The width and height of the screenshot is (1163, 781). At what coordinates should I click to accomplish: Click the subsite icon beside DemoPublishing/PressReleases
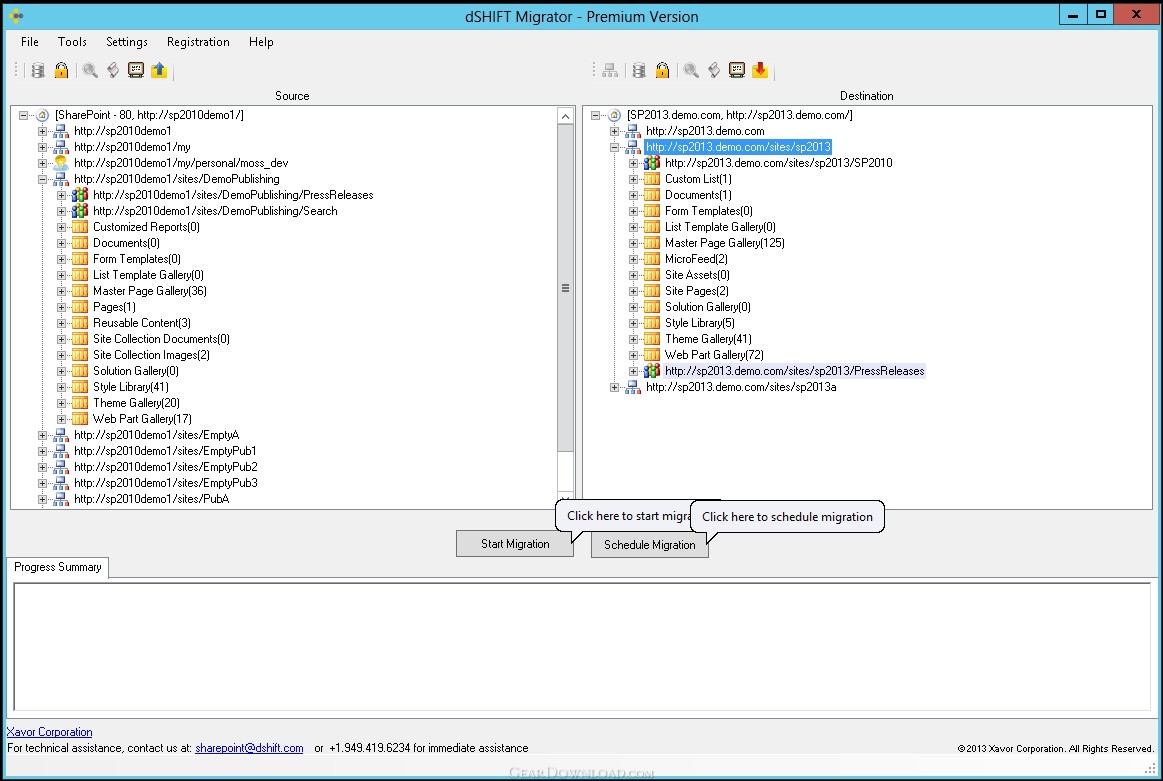point(80,195)
